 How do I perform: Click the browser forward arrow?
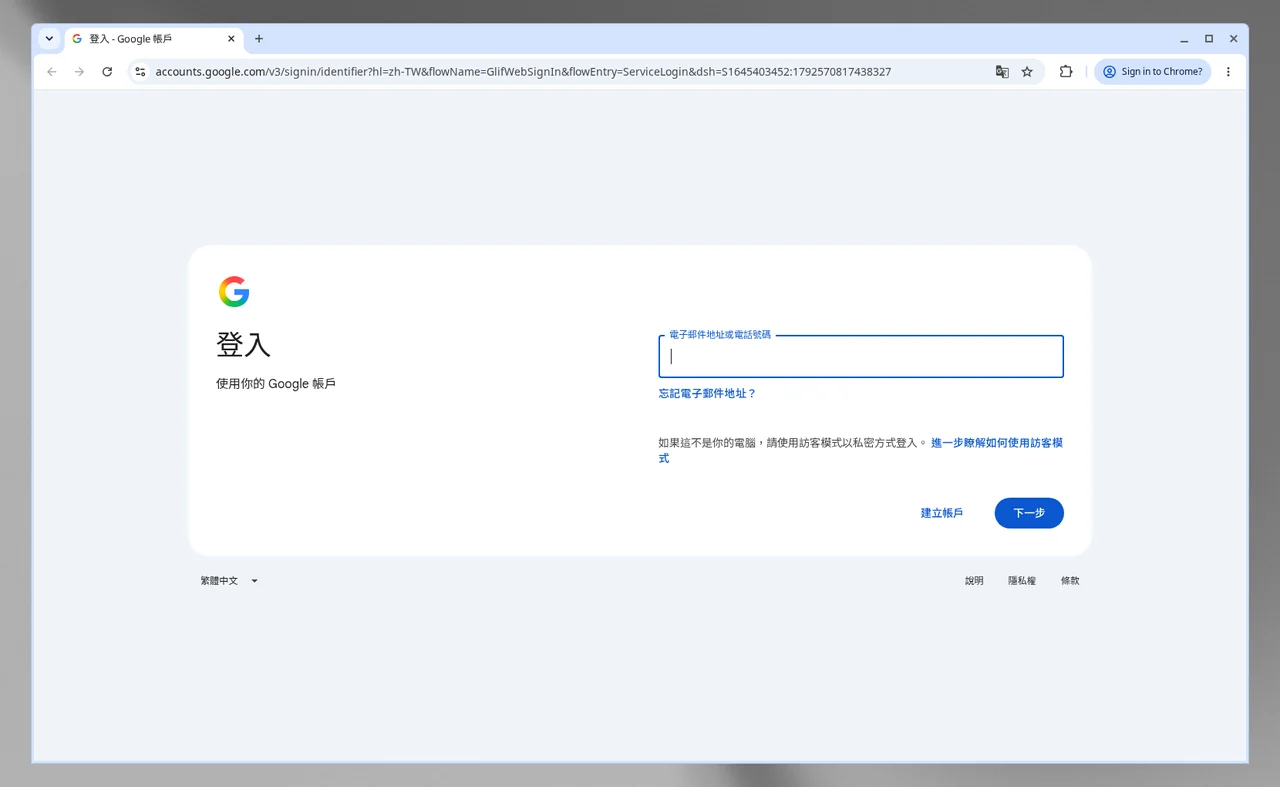point(80,72)
